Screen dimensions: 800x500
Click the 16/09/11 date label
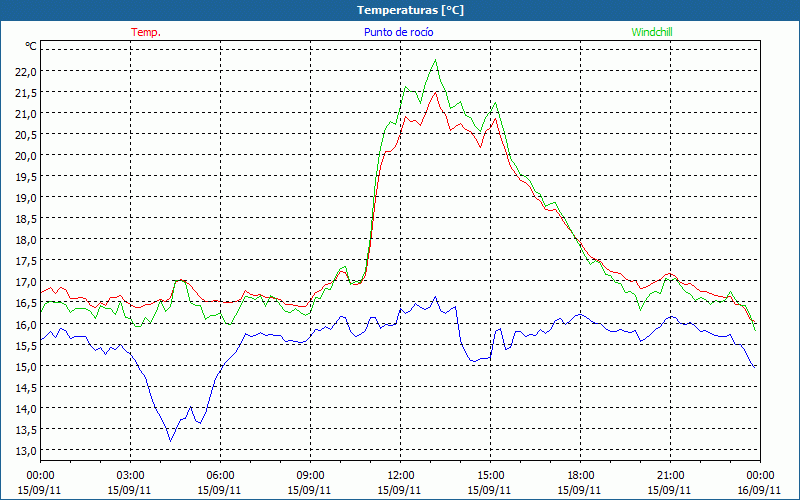[x=759, y=490]
